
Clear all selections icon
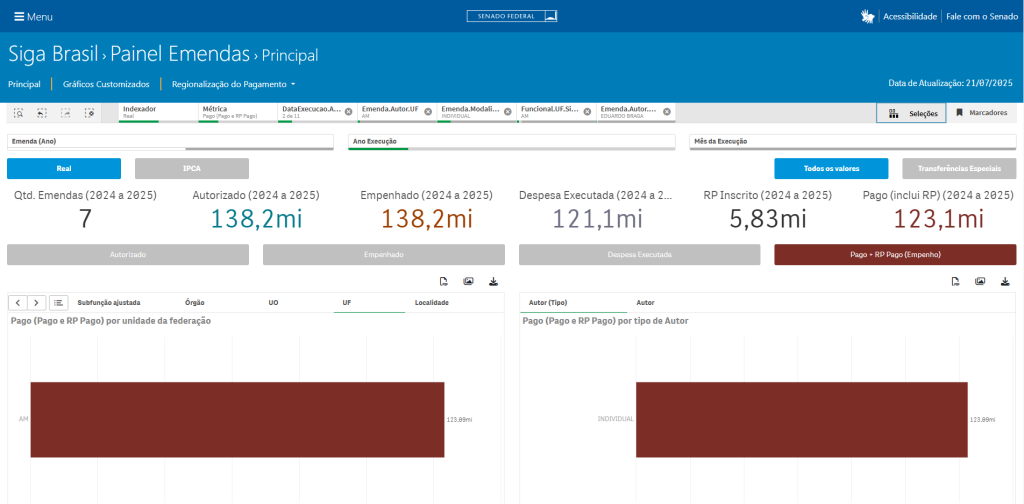coord(89,113)
